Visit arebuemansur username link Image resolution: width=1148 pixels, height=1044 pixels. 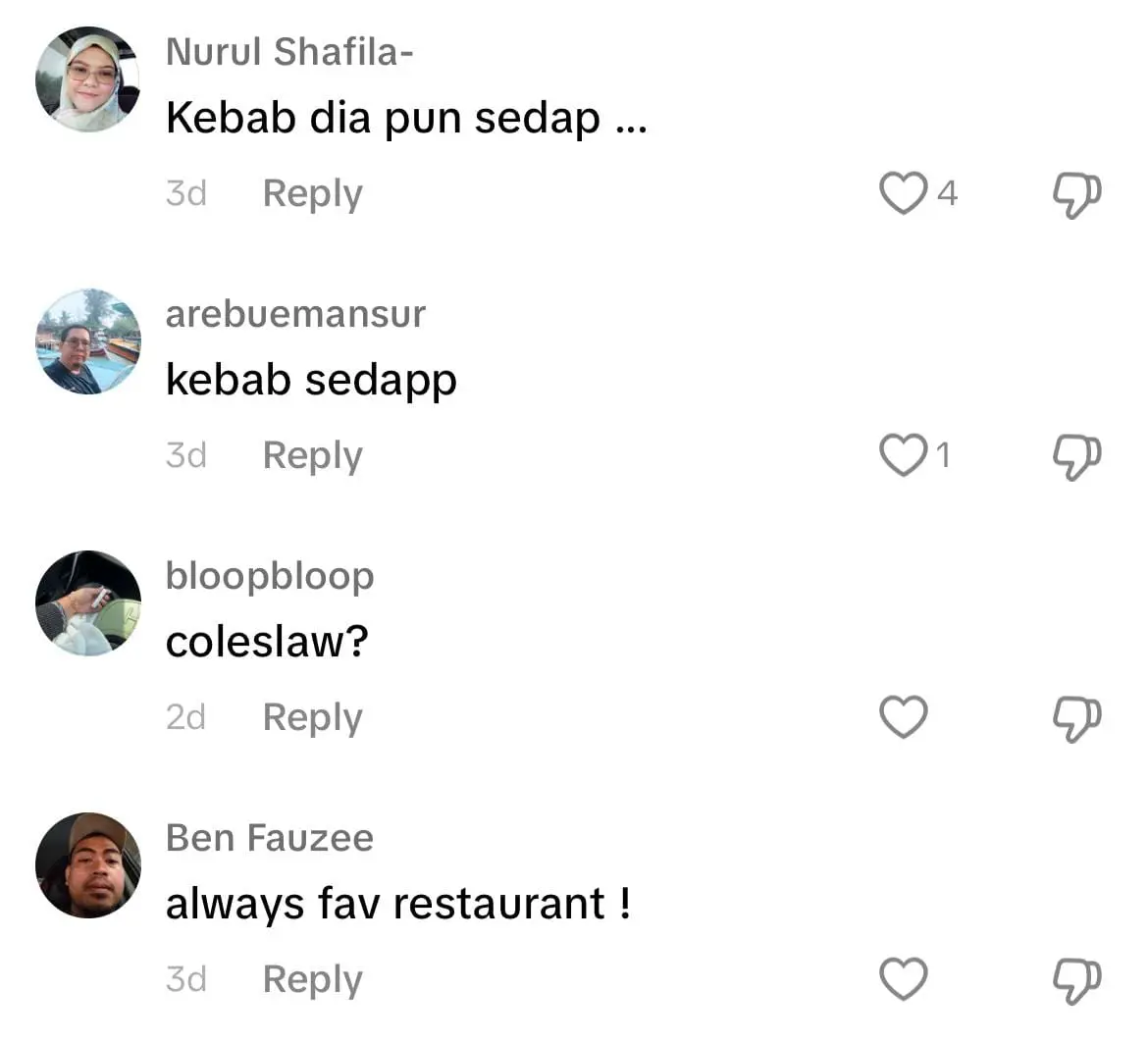click(x=295, y=314)
